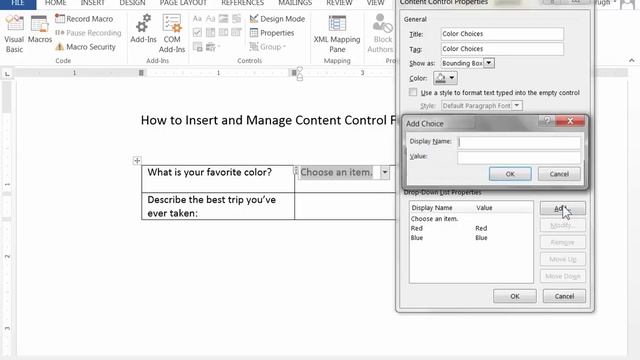Click Pause Recording in Code group
This screenshot has height=360, width=640.
click(88, 33)
